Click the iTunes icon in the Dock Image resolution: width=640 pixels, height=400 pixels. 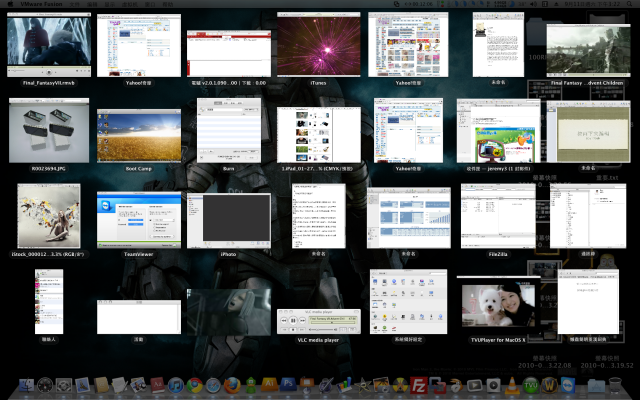pos(176,385)
